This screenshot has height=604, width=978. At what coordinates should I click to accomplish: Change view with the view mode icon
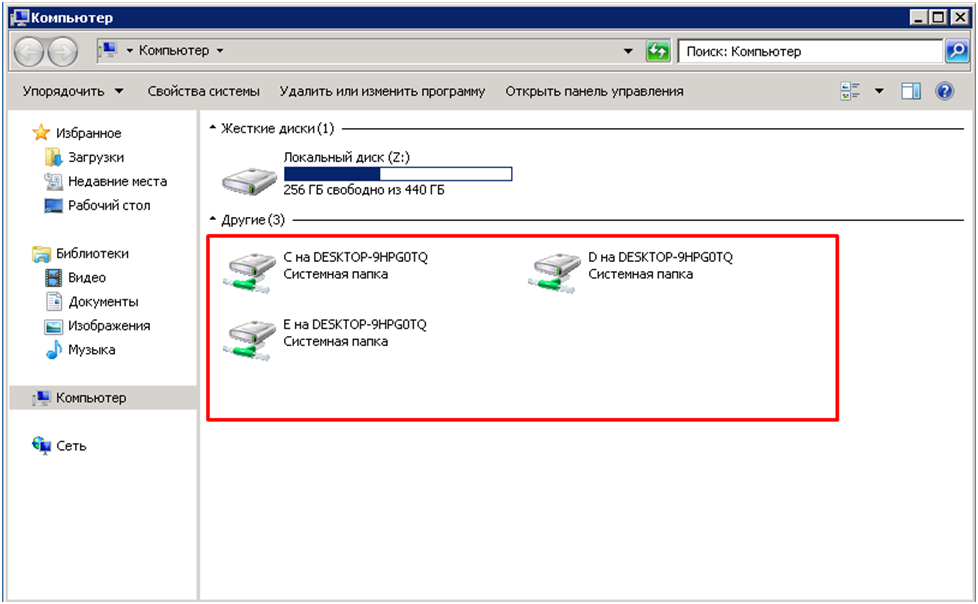(x=850, y=91)
